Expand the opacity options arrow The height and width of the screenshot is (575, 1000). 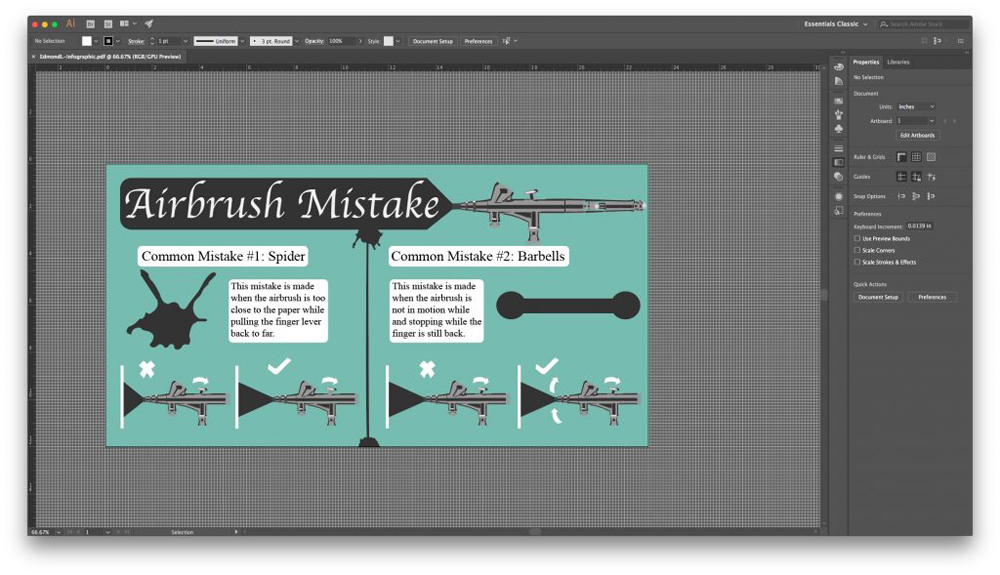(360, 41)
